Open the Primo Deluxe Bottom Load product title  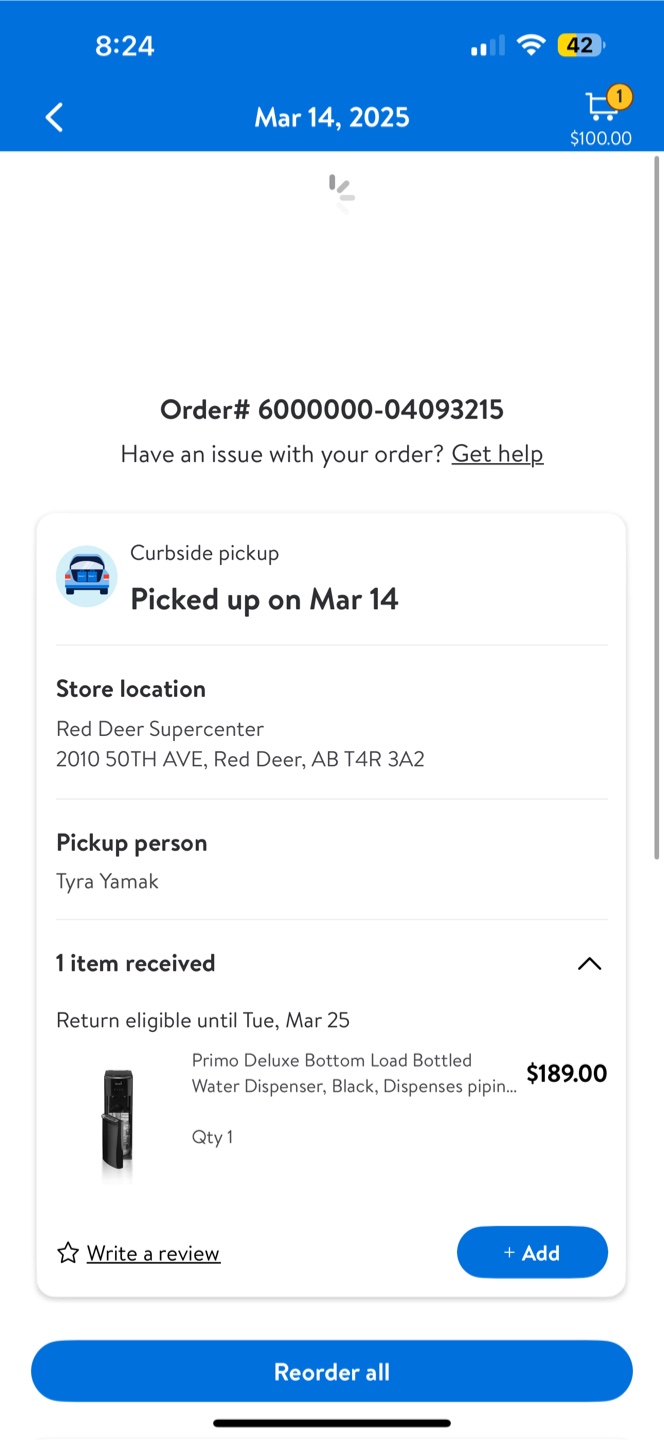click(x=355, y=1073)
